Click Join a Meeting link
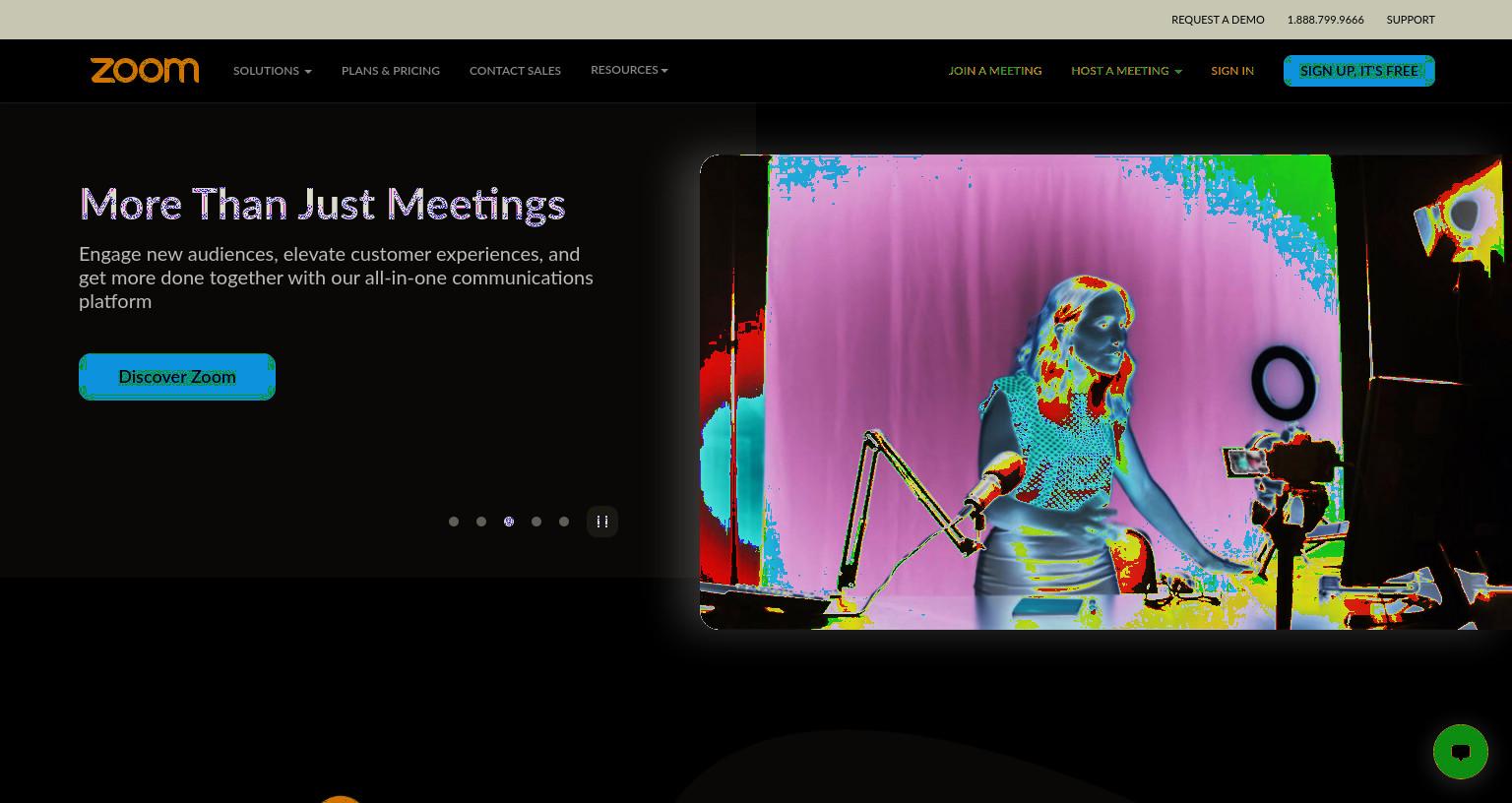1512x803 pixels. [x=995, y=71]
